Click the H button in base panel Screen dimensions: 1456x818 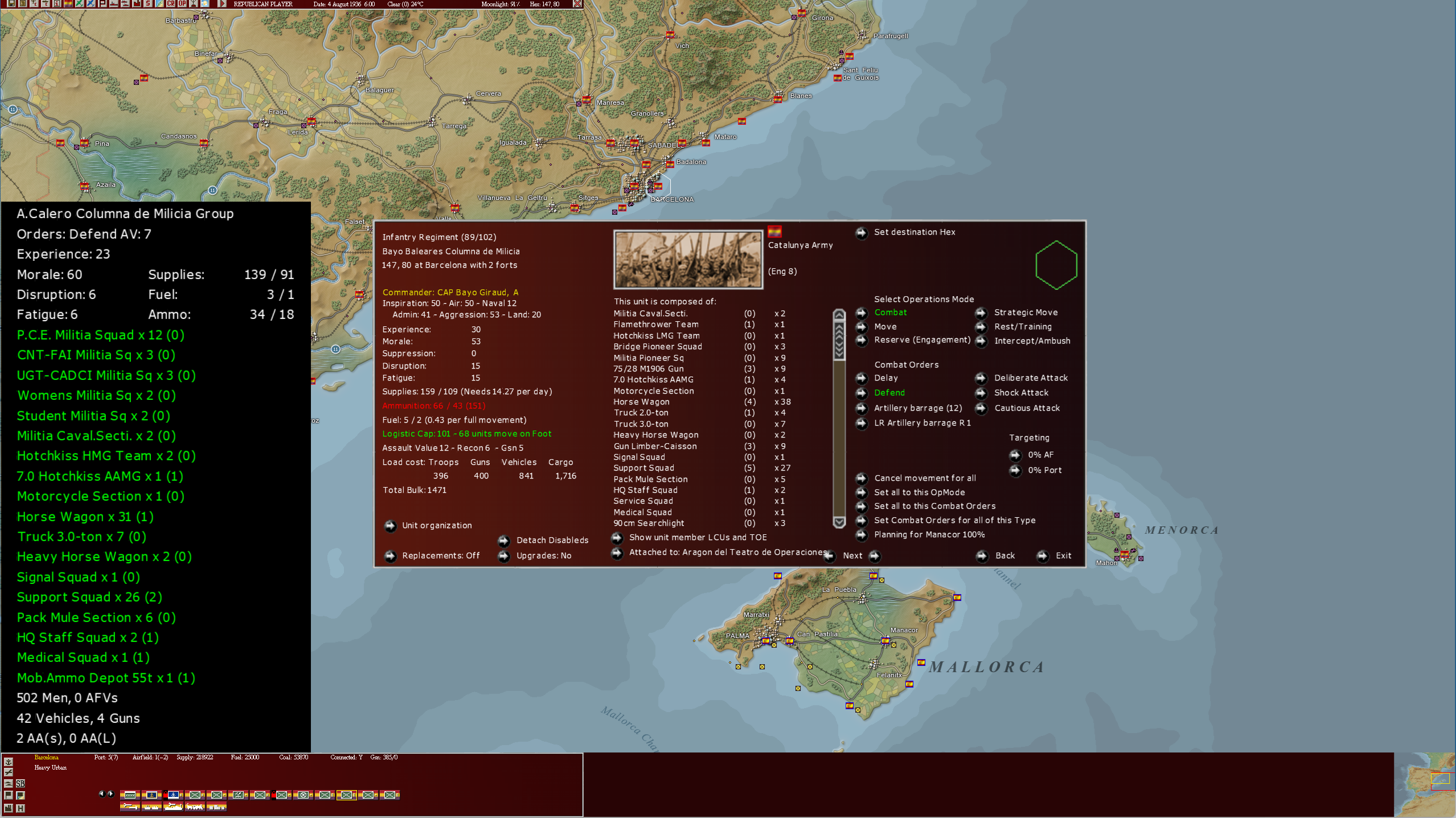[20, 808]
